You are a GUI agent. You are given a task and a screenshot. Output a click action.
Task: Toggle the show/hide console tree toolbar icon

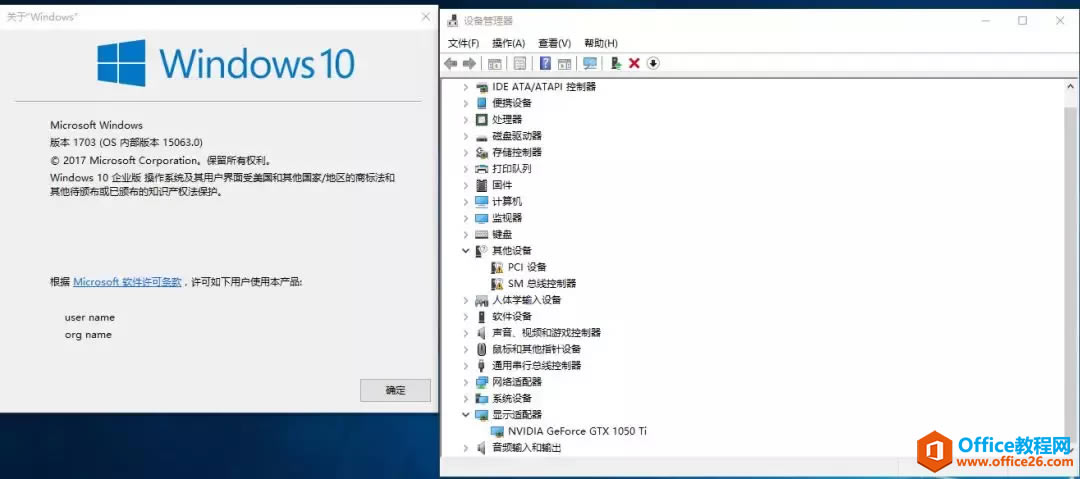[495, 63]
